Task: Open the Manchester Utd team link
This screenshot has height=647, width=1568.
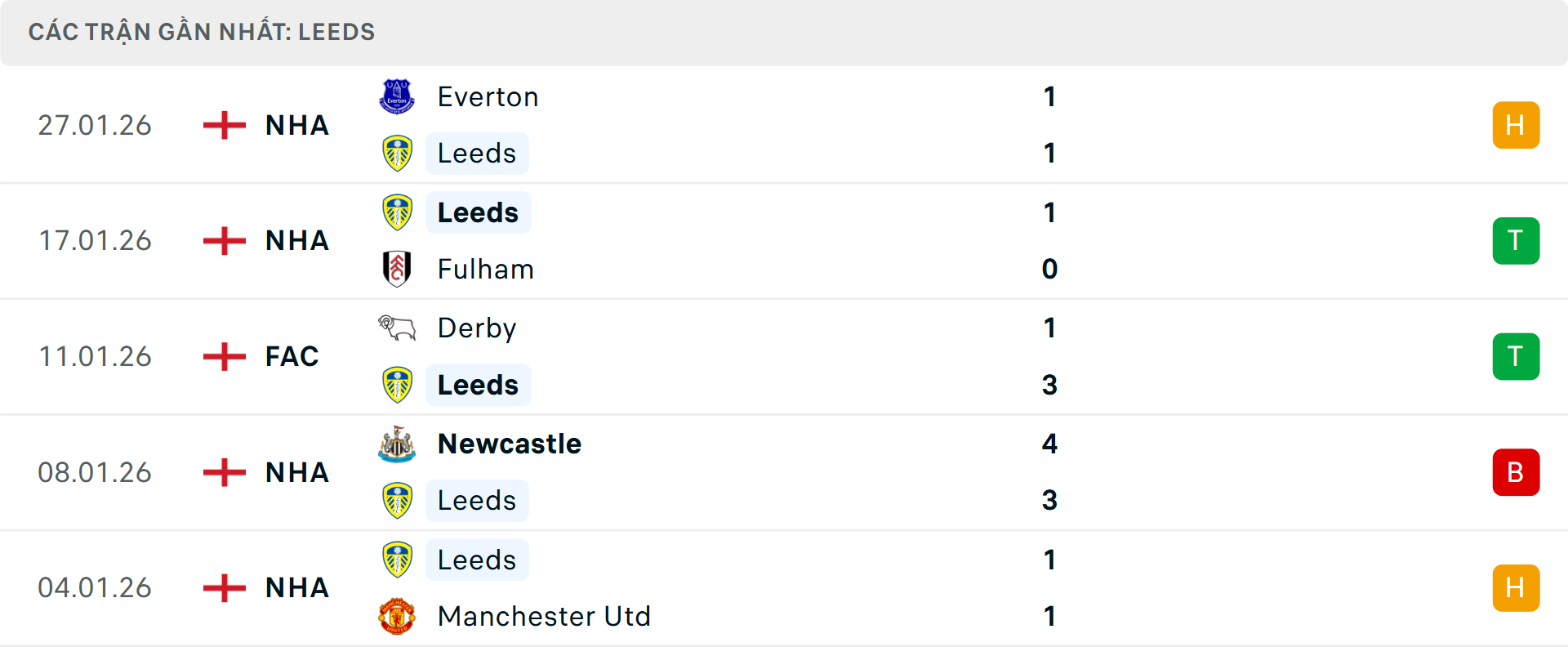Action: 544,617
